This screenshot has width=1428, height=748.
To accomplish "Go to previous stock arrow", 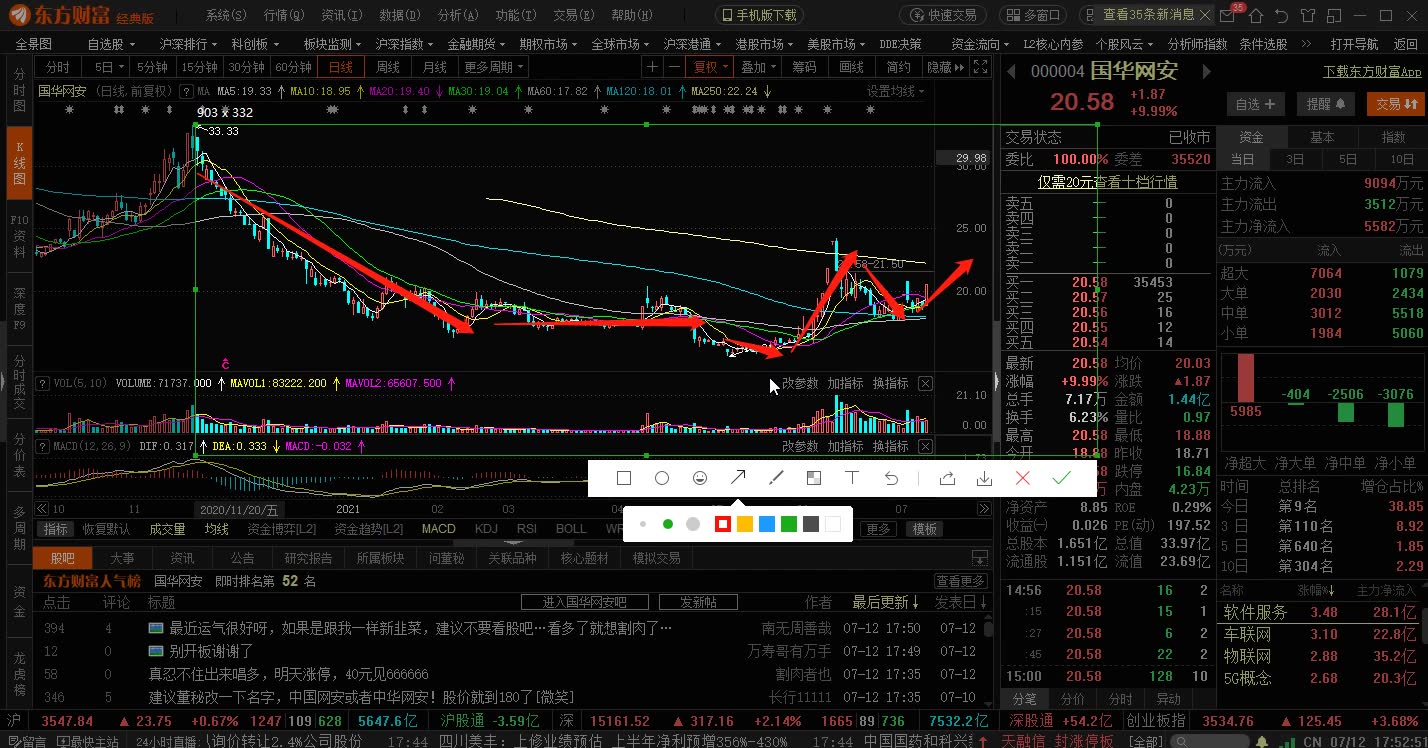I will pos(1011,72).
